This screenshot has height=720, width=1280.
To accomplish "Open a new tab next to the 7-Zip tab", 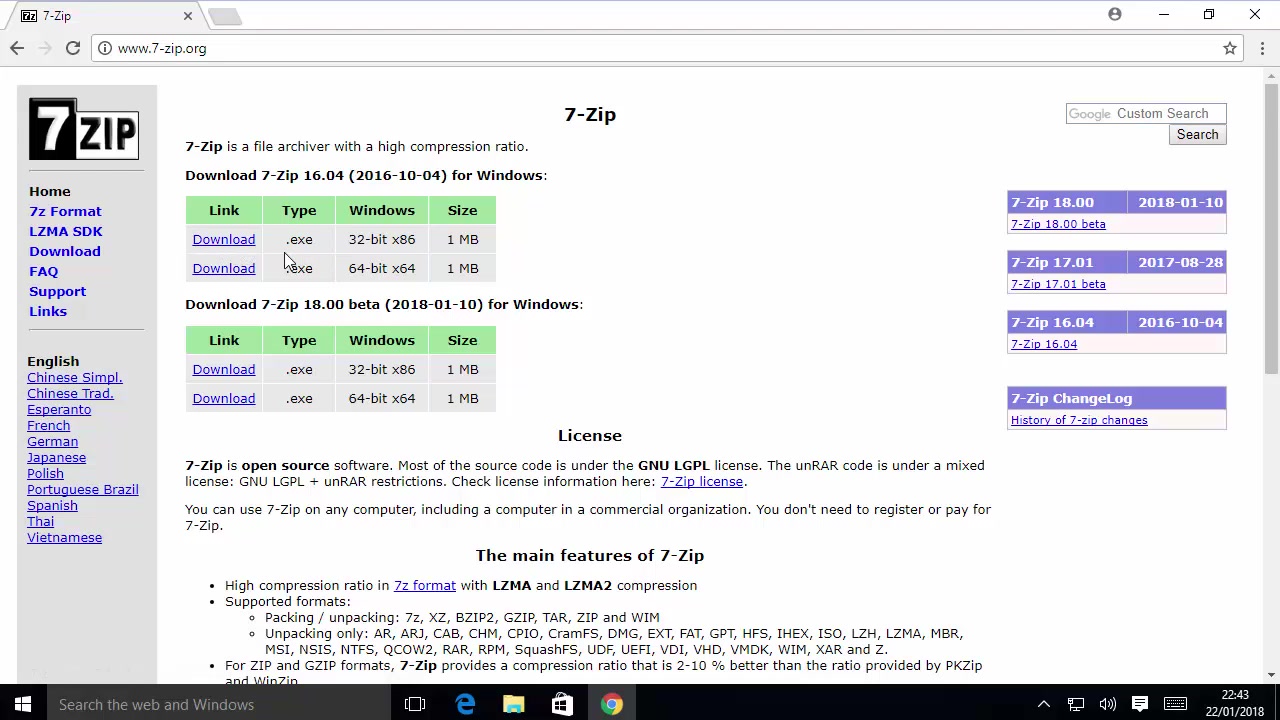I will click(225, 16).
